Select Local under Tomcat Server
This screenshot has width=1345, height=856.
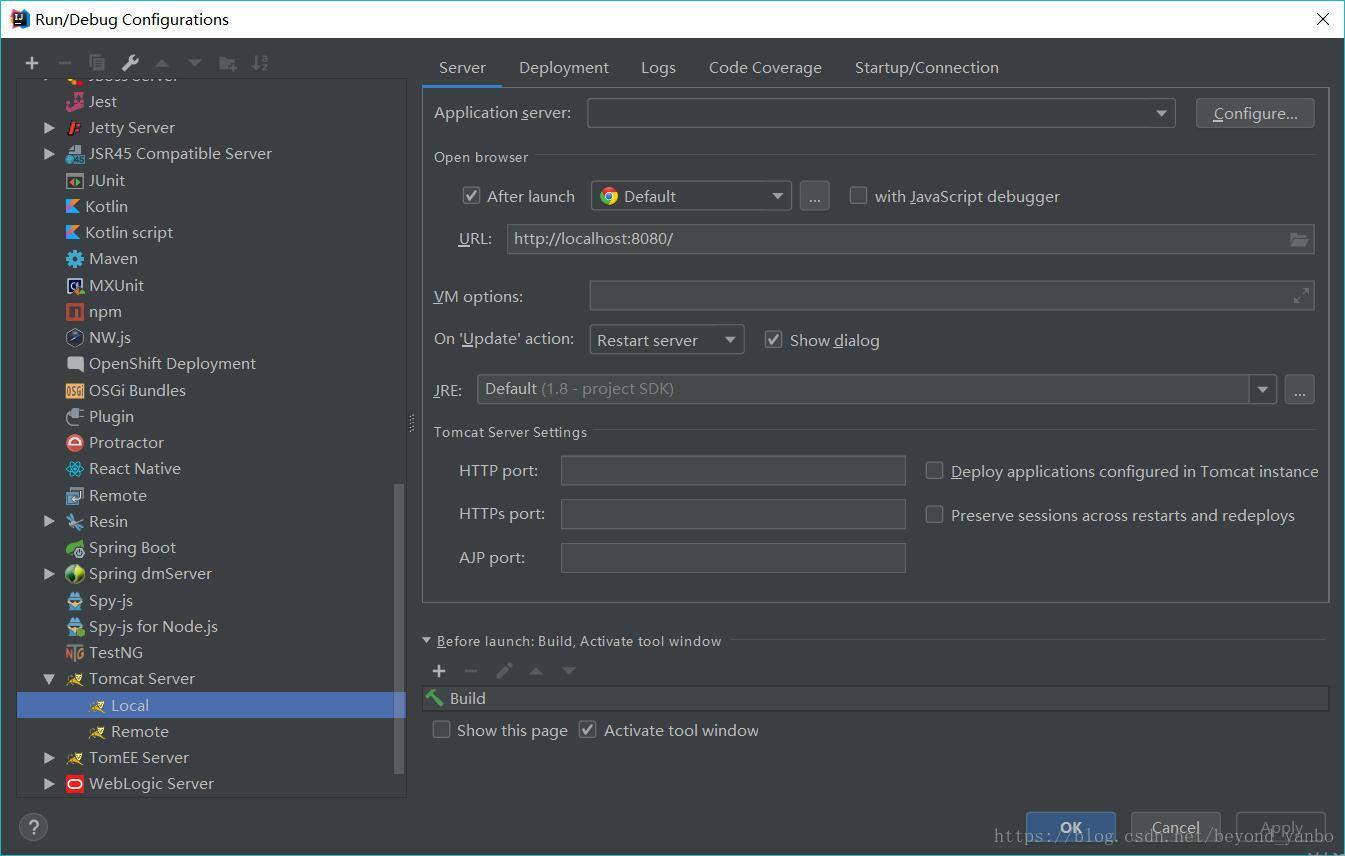pyautogui.click(x=212, y=705)
